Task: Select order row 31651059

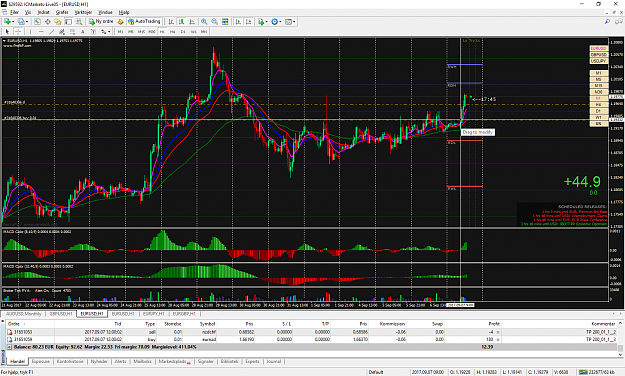Action: [x=311, y=339]
